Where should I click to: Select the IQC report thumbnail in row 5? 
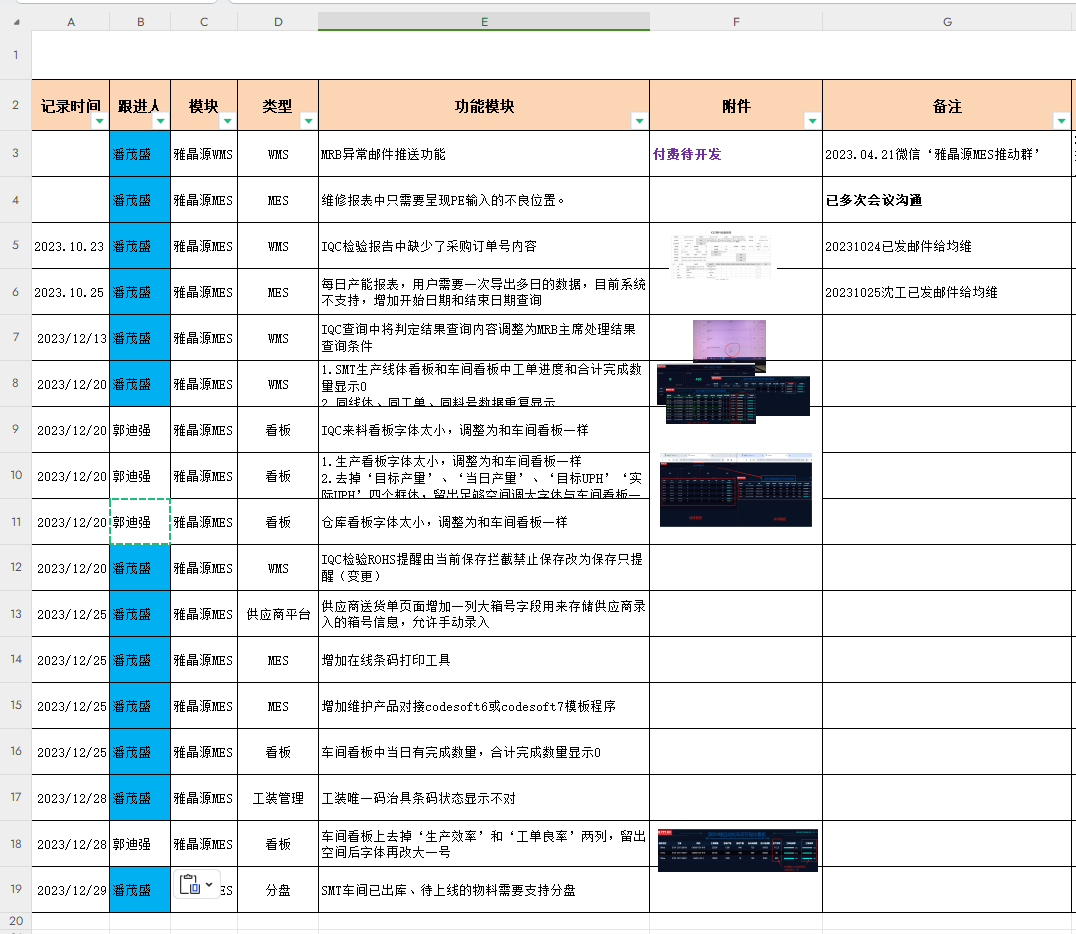pyautogui.click(x=722, y=251)
